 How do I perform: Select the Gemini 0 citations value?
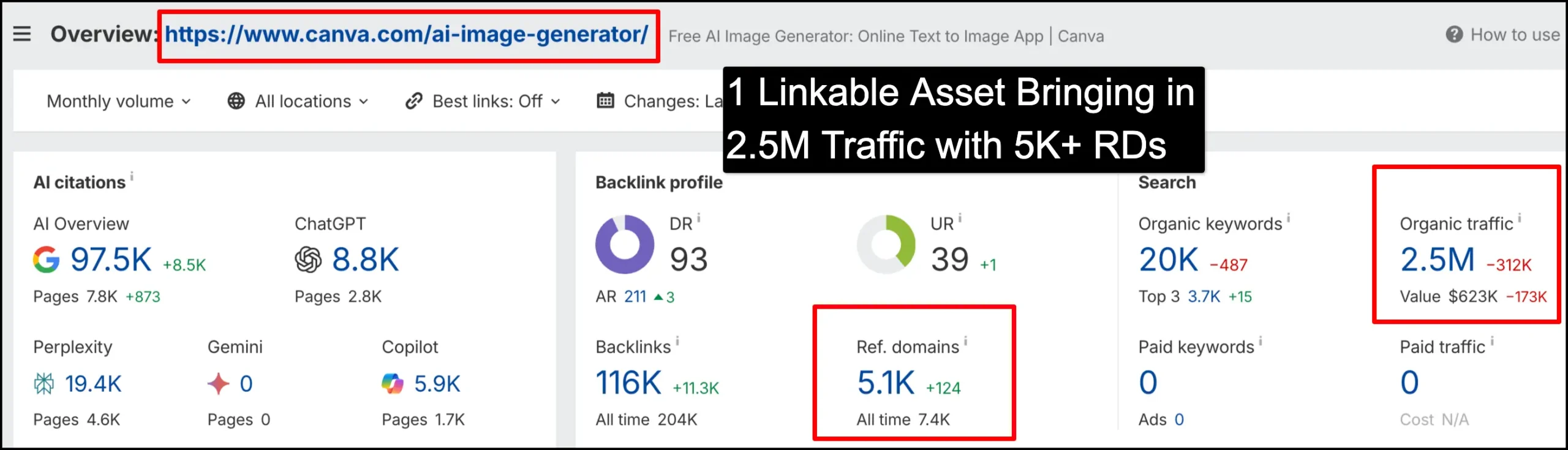[246, 384]
